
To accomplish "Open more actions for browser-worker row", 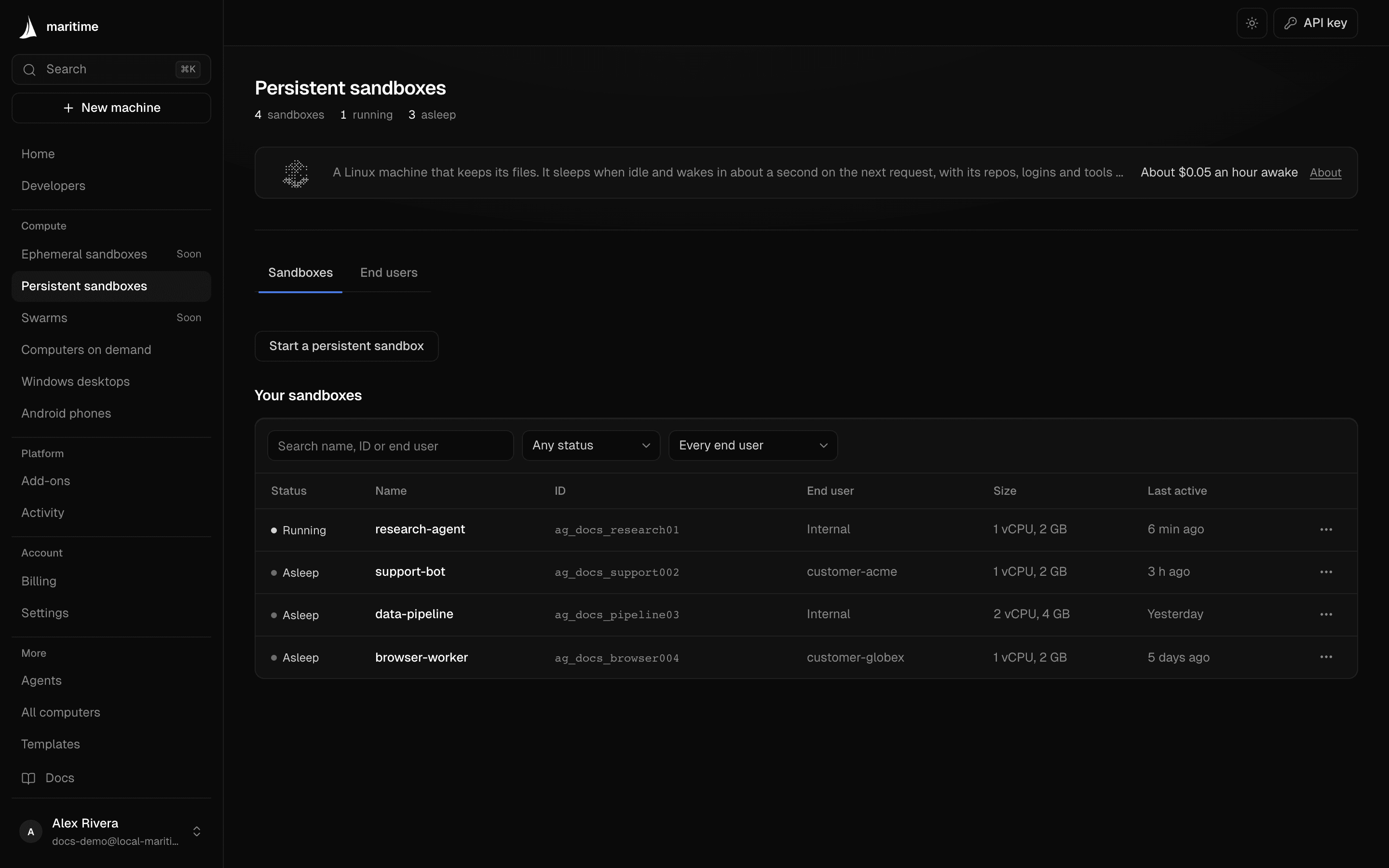I will tap(1326, 657).
